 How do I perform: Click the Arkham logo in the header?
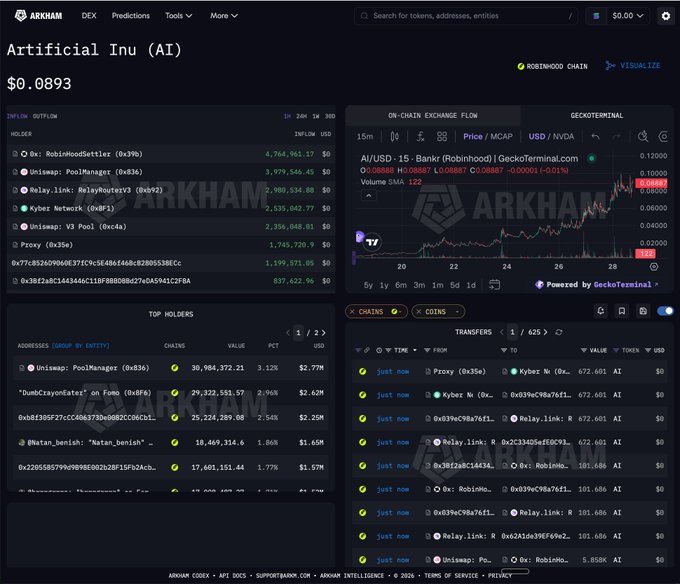tap(39, 16)
